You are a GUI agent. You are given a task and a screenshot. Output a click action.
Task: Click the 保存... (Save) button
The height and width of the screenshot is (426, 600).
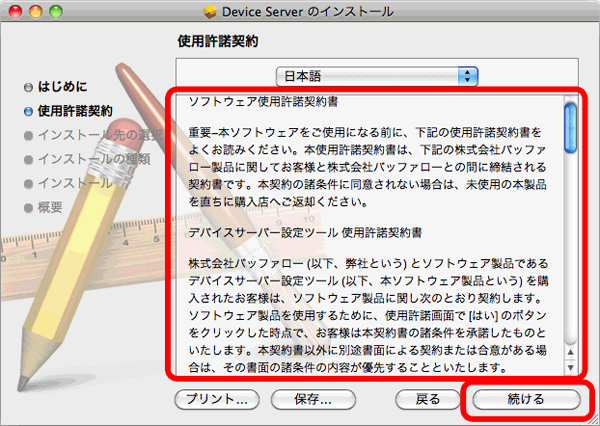pos(313,400)
